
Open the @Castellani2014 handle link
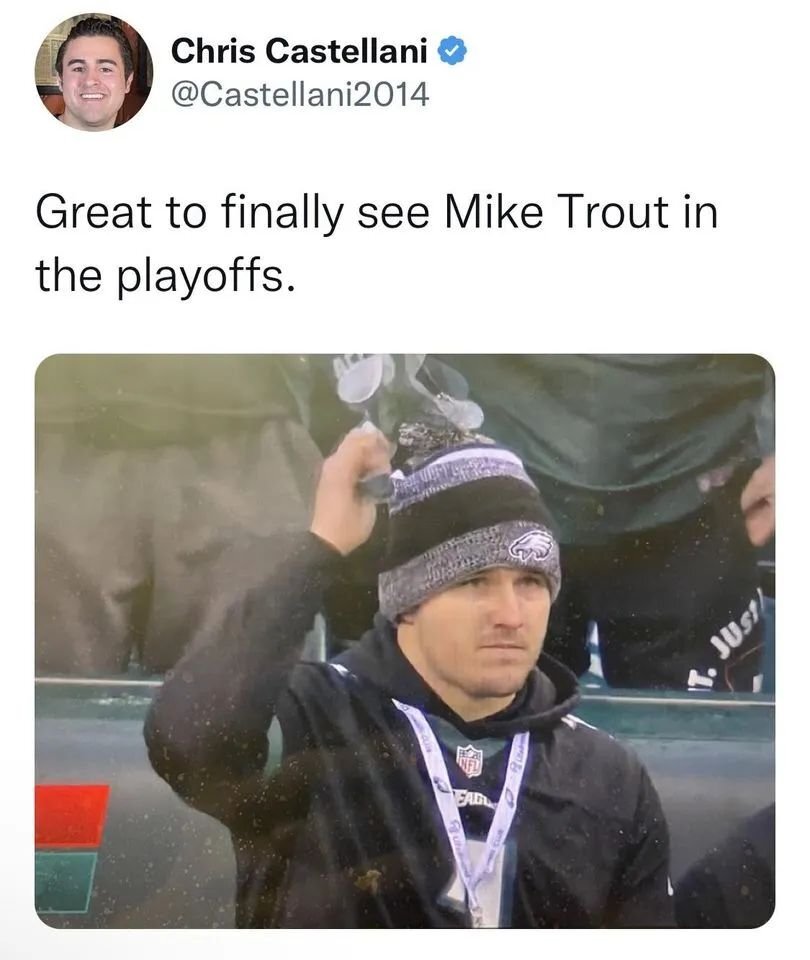click(x=300, y=95)
